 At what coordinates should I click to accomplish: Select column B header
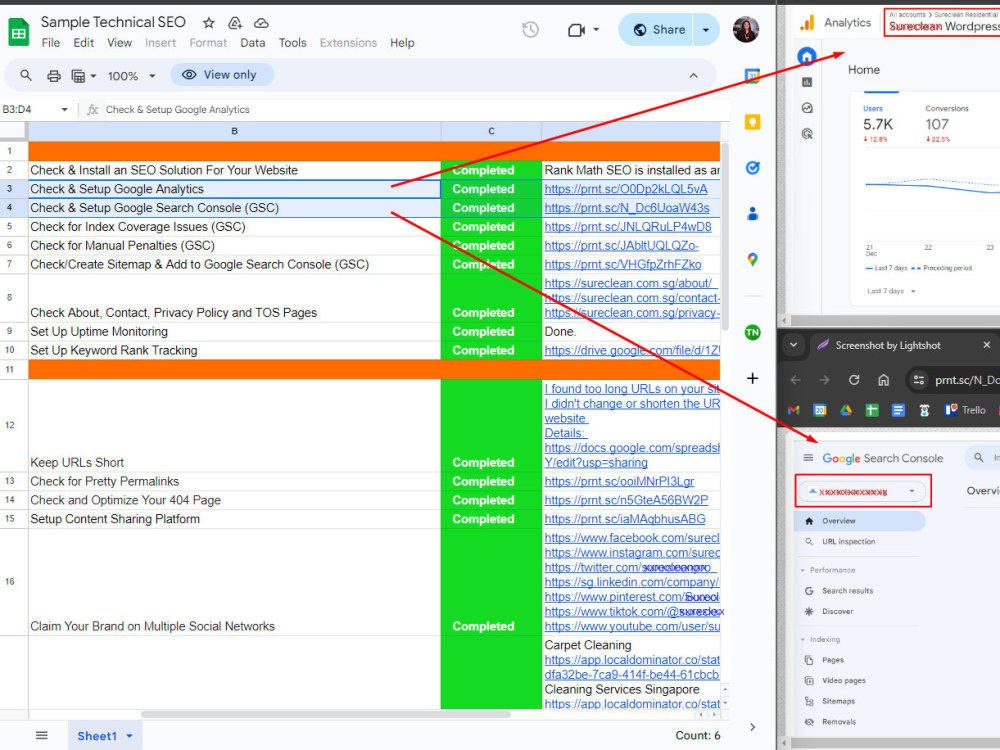point(234,131)
